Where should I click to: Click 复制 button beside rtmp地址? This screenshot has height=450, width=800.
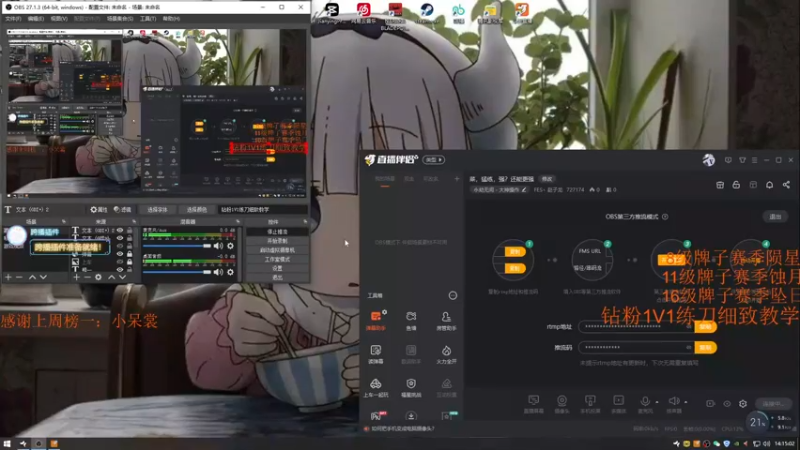coord(706,327)
